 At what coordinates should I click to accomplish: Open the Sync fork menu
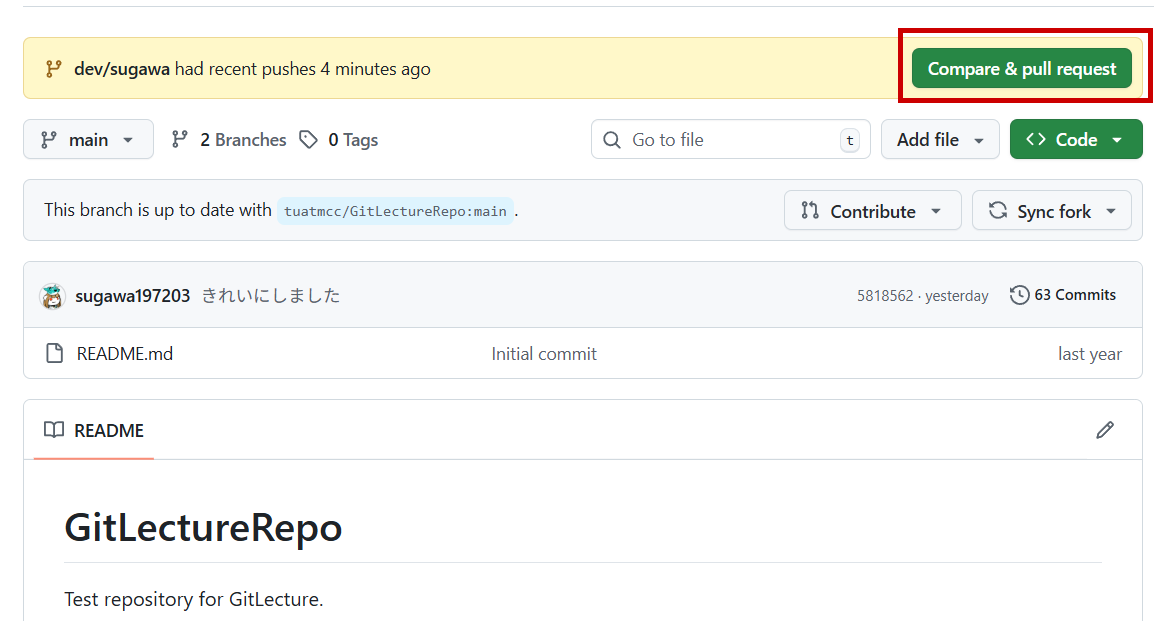[x=1051, y=211]
